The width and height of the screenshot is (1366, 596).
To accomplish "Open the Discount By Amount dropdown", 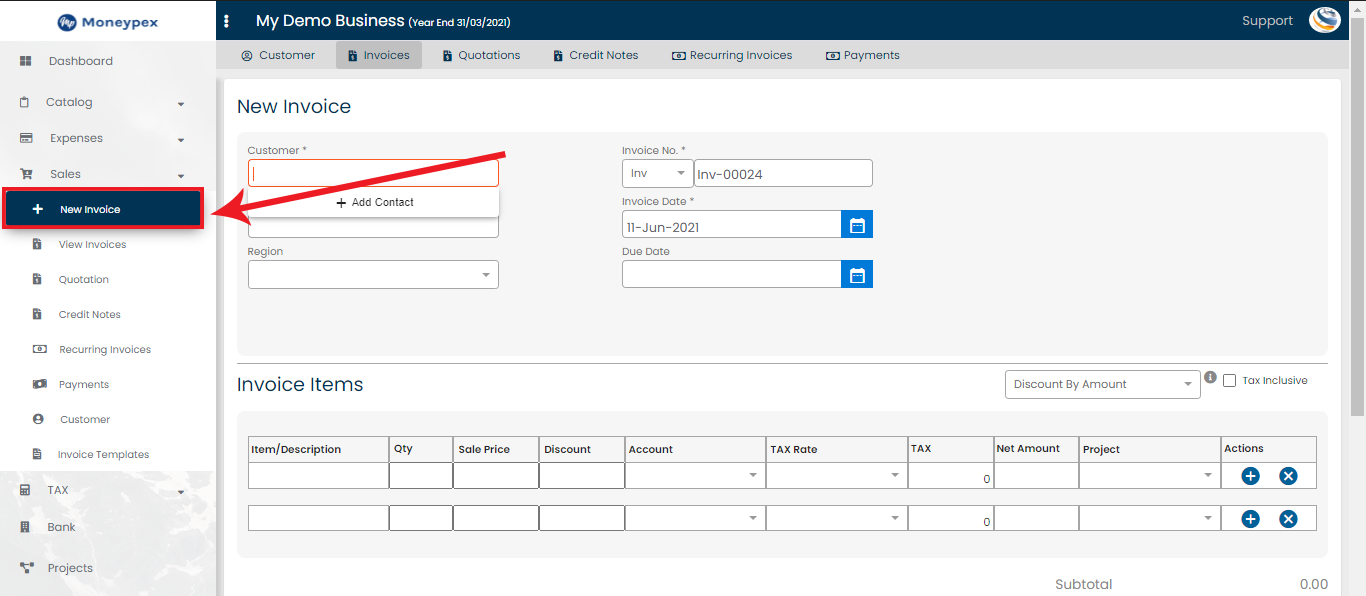I will (x=1102, y=384).
